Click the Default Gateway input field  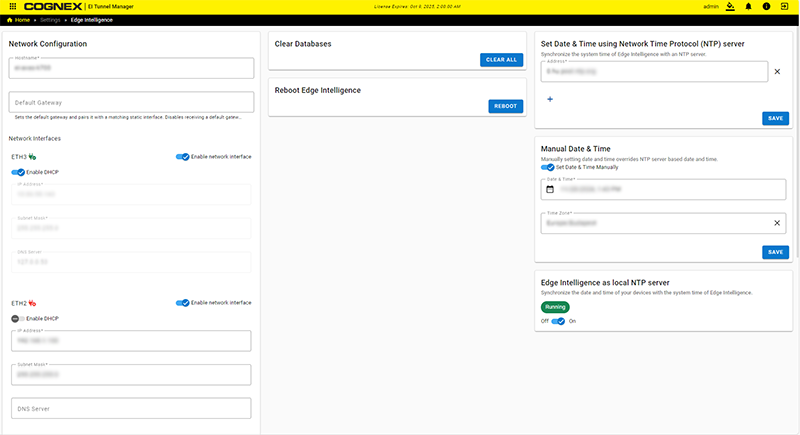pos(130,102)
